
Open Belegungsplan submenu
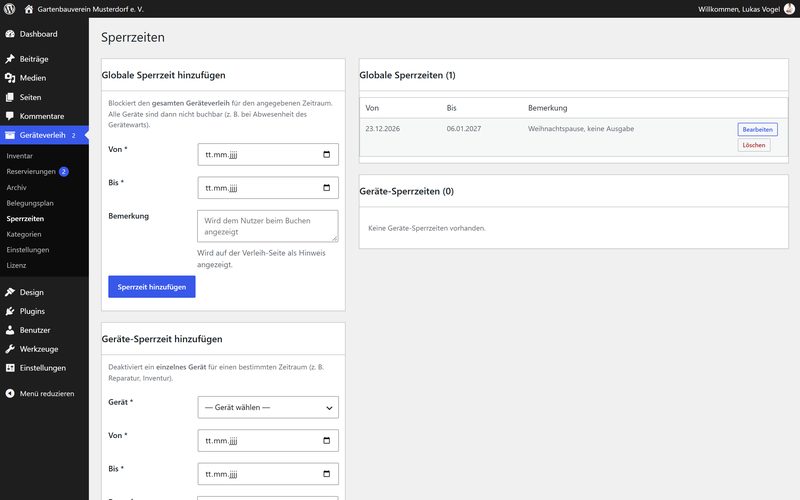(x=30, y=203)
